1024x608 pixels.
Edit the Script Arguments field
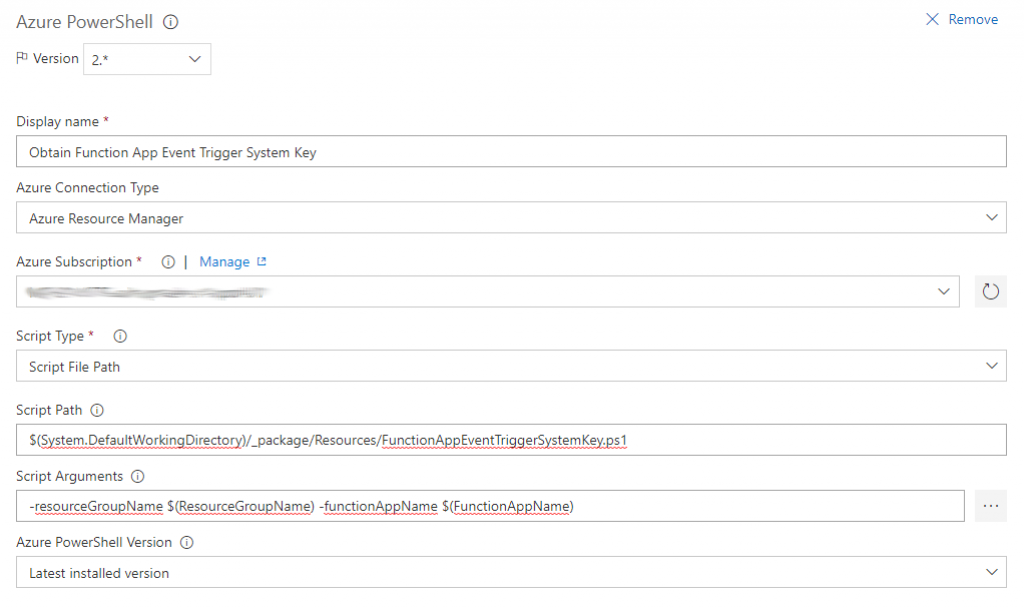490,506
